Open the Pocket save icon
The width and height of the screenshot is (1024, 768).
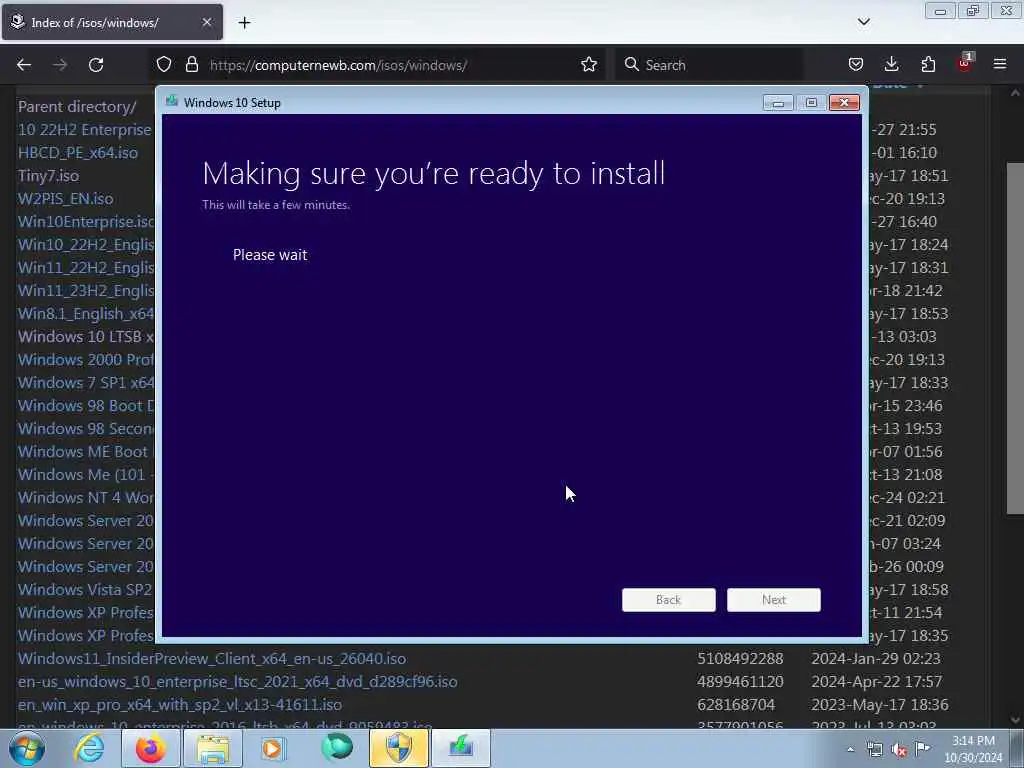(856, 64)
